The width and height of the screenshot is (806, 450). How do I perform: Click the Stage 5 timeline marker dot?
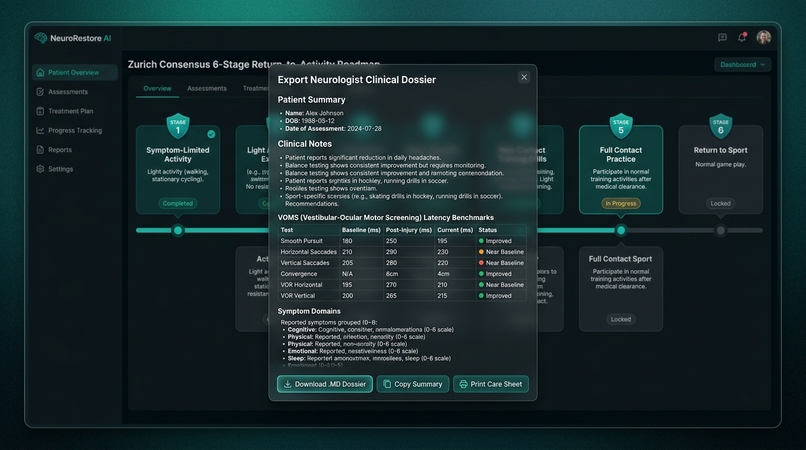click(621, 230)
